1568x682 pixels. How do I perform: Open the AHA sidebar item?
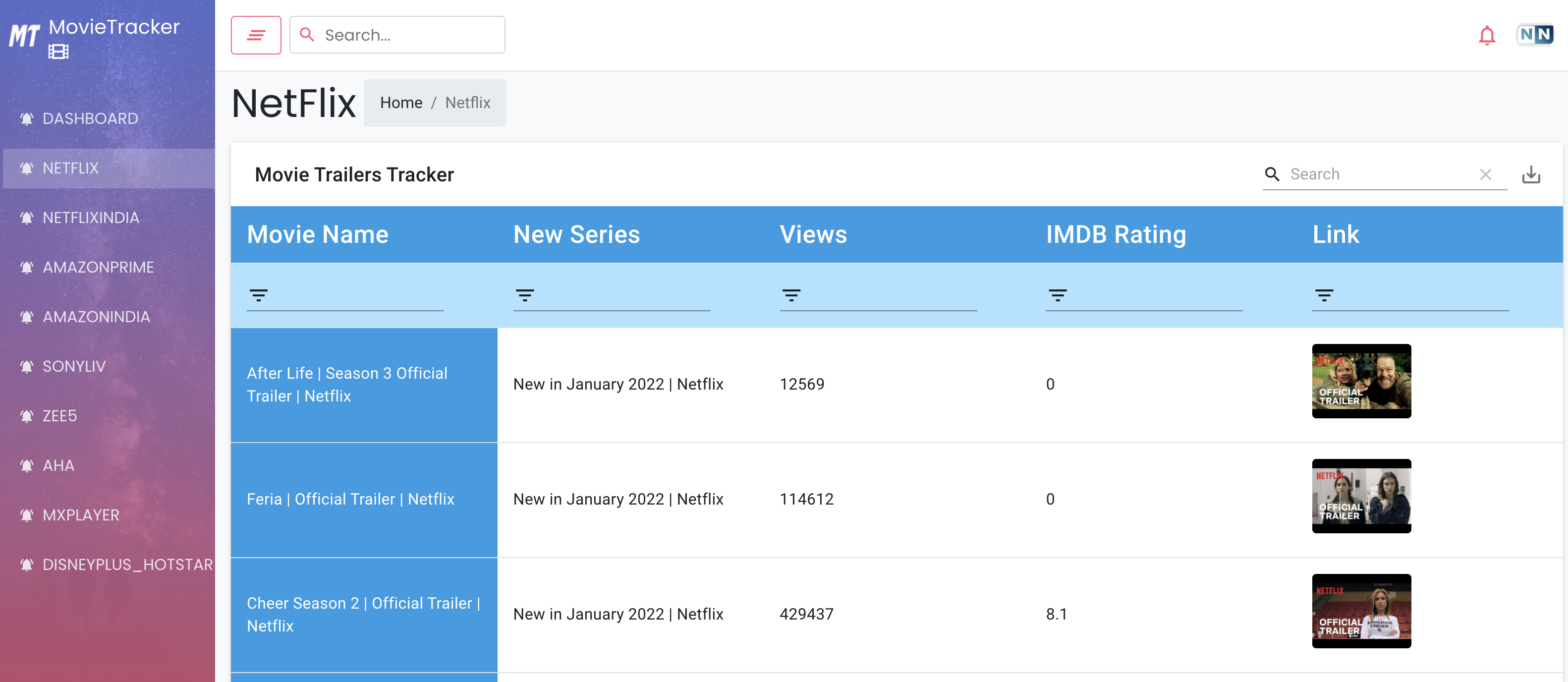tap(109, 465)
